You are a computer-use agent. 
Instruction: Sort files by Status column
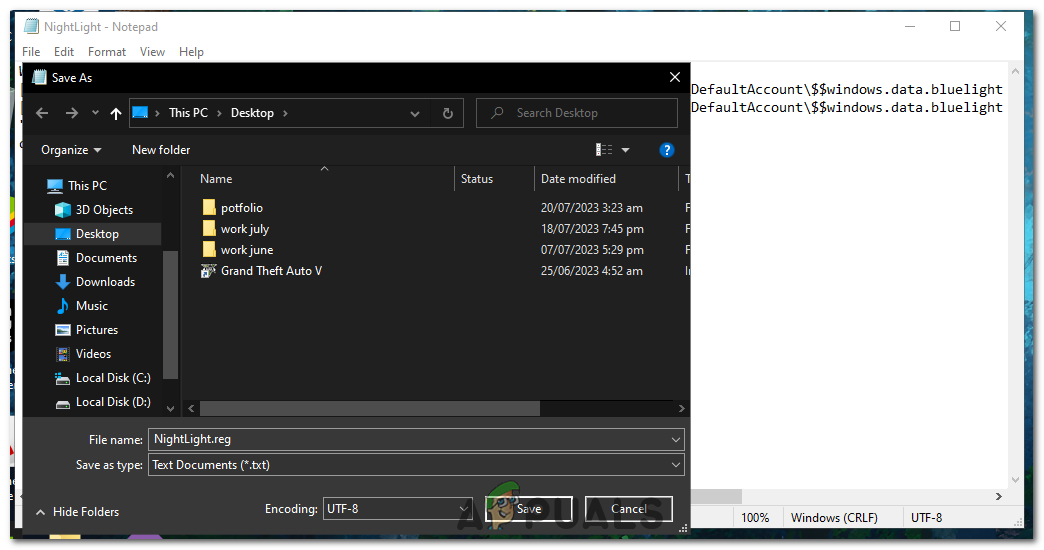(477, 178)
